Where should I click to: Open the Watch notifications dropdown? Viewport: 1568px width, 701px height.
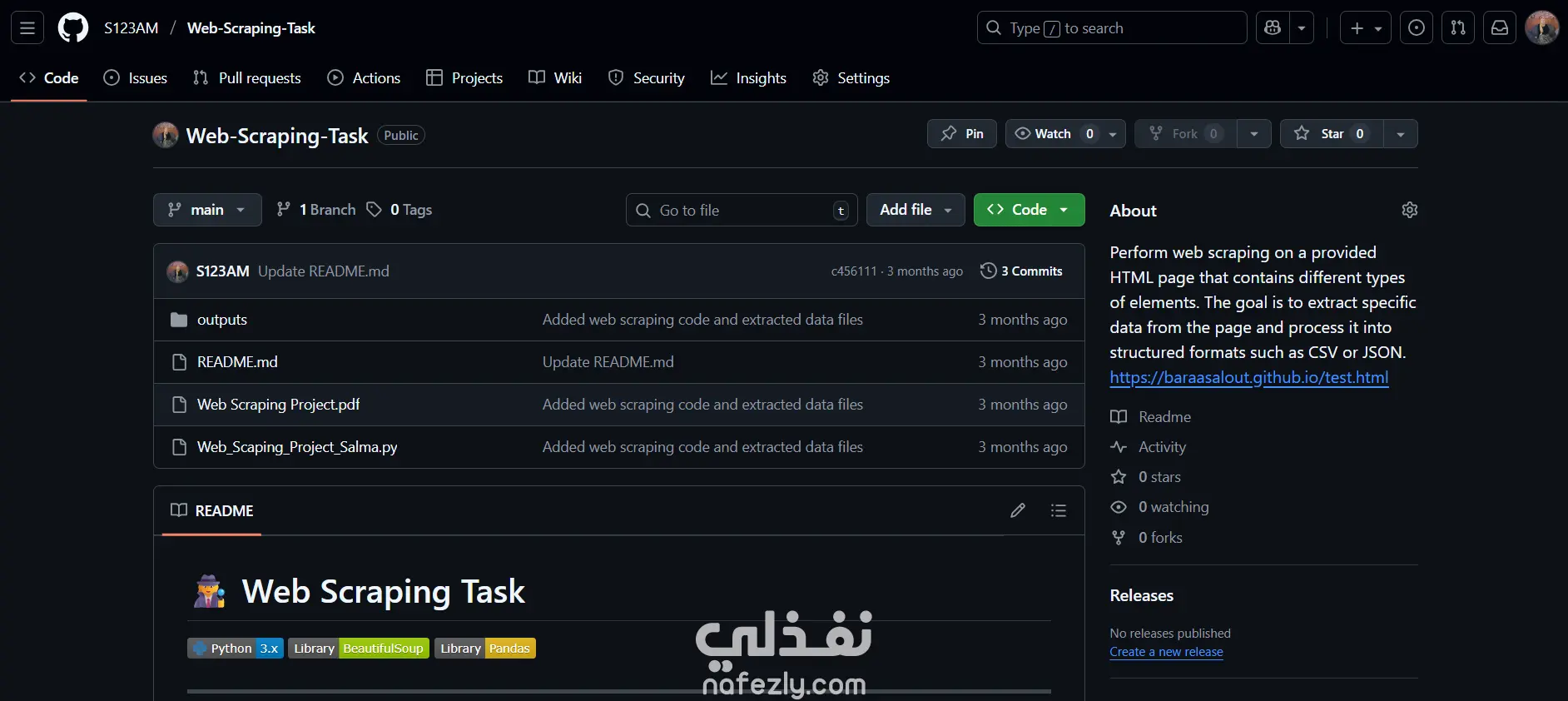coord(1065,134)
